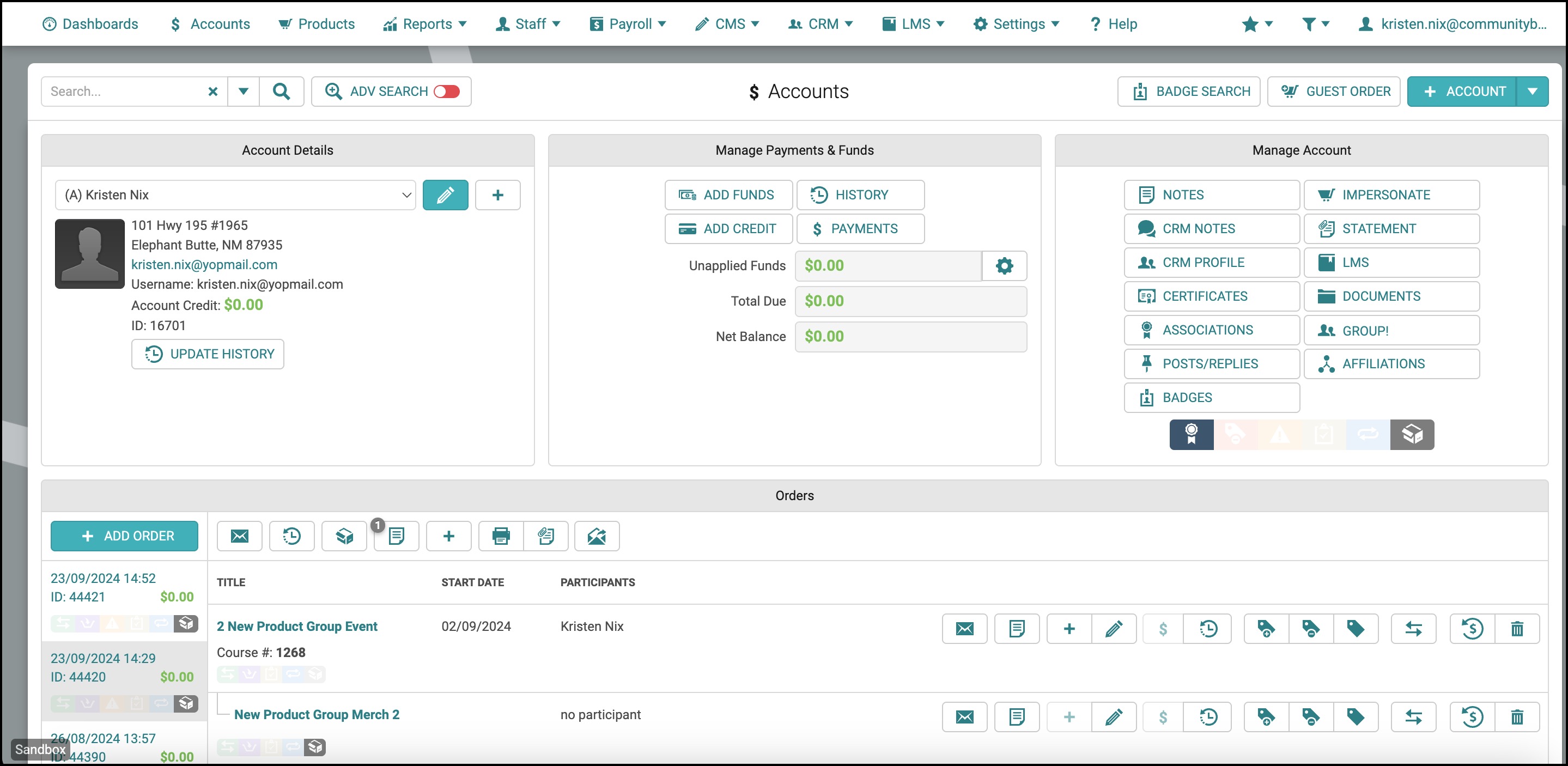
Task: Toggle the blue repeat account flag
Action: coord(1368,434)
